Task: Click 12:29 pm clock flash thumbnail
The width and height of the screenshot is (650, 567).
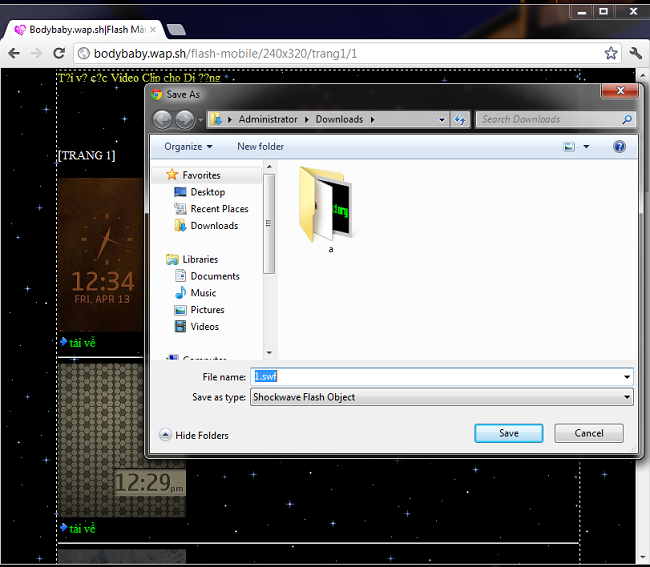Action: [121, 440]
